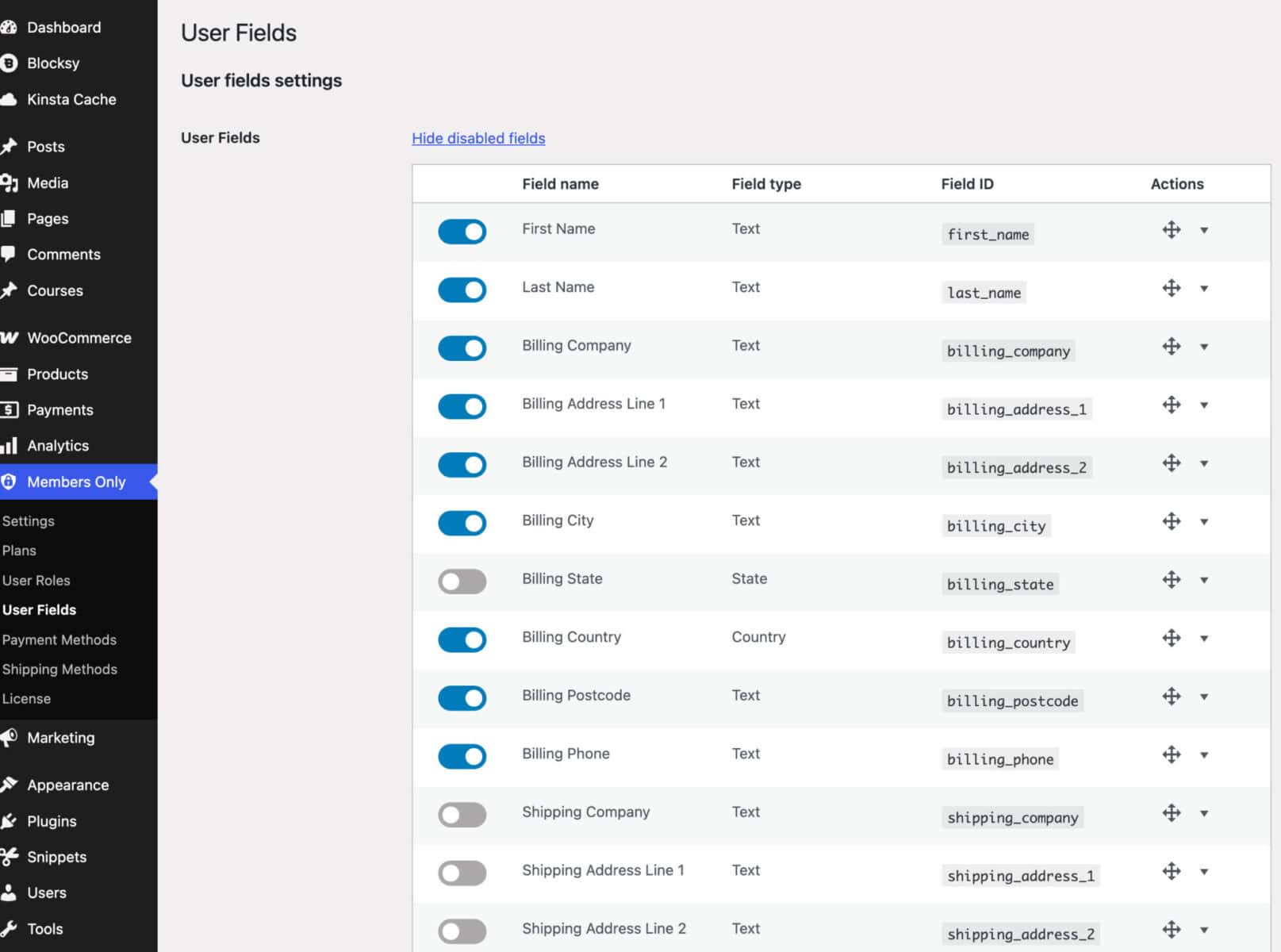The height and width of the screenshot is (952, 1281).
Task: Click the Hide disabled fields link
Action: [478, 138]
